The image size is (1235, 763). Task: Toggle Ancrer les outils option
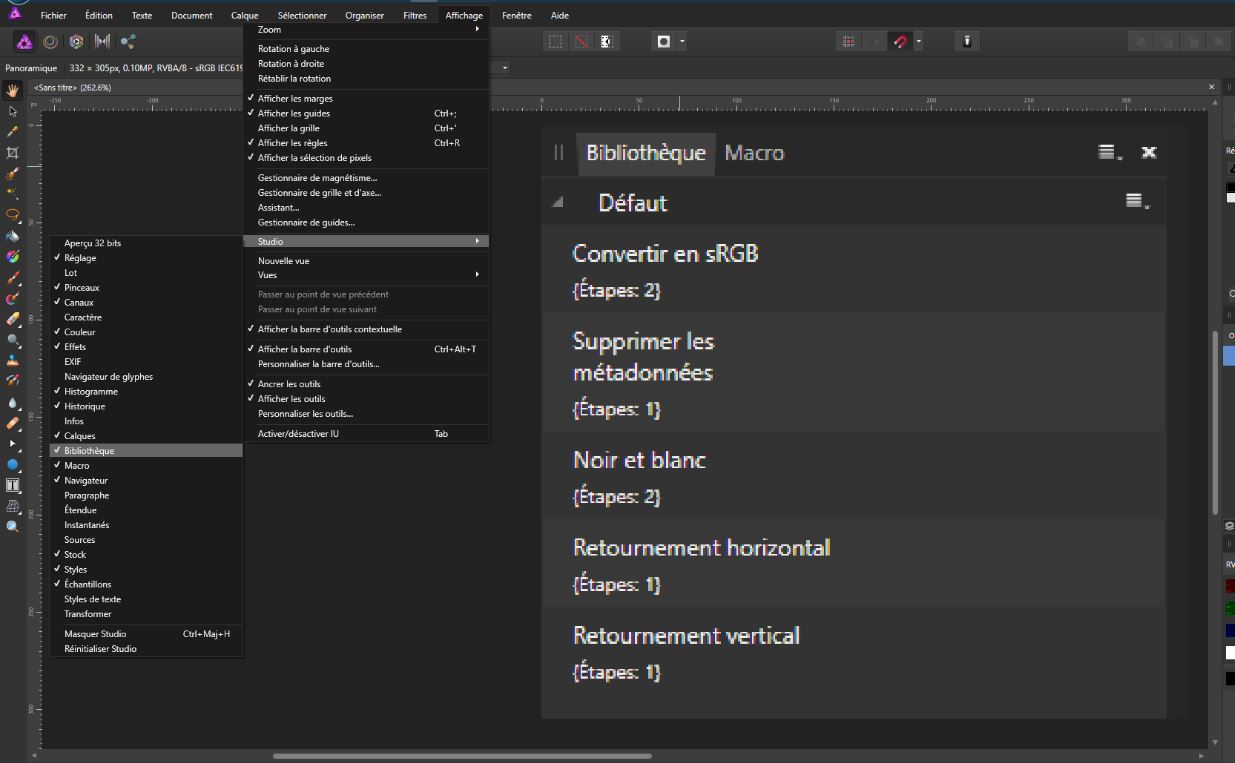366,384
